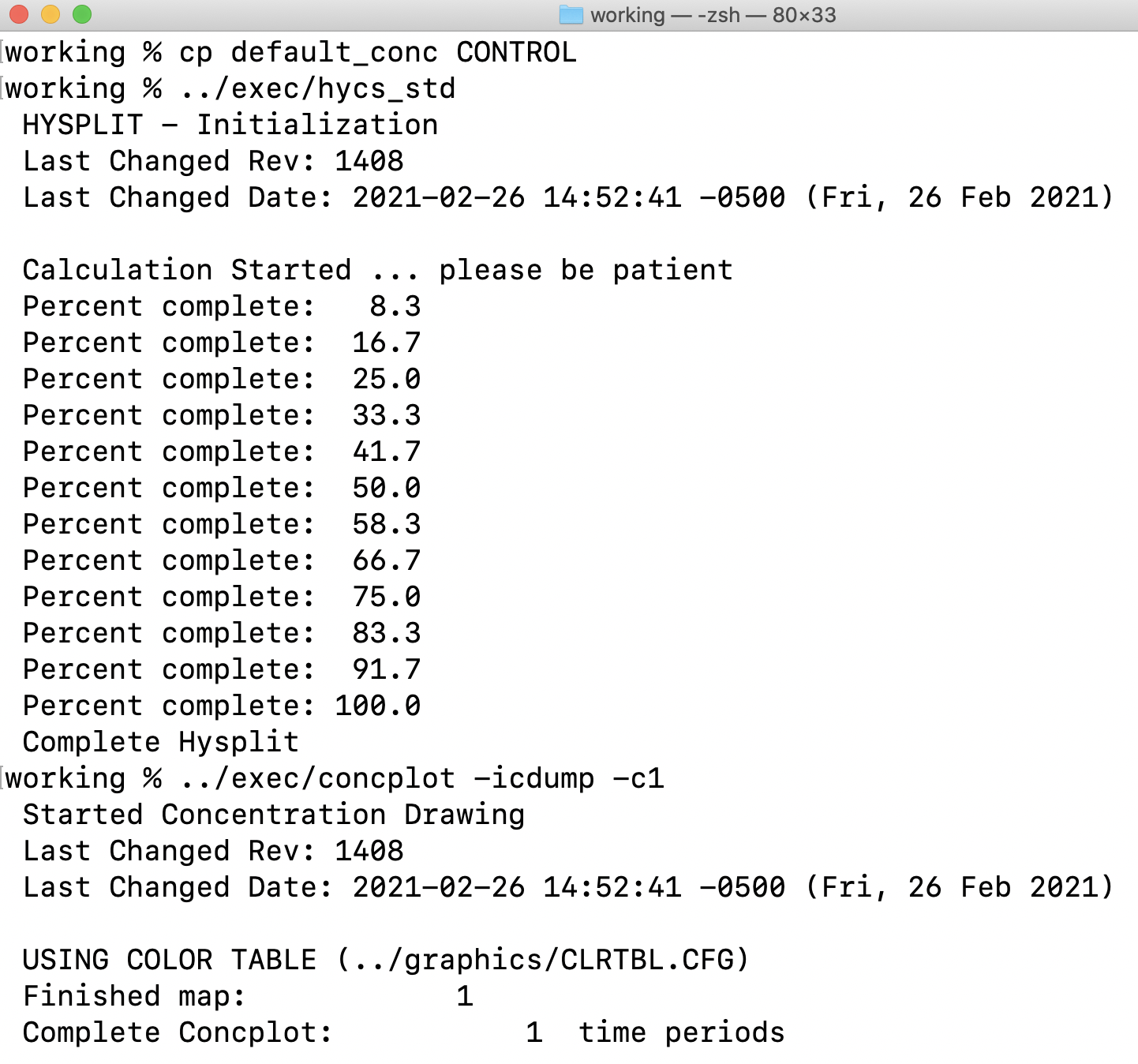Image resolution: width=1138 pixels, height=1064 pixels.
Task: Click 'USING COLOR TABLE (../graphics/CLRTBL.CFG)' text
Action: 385,960
